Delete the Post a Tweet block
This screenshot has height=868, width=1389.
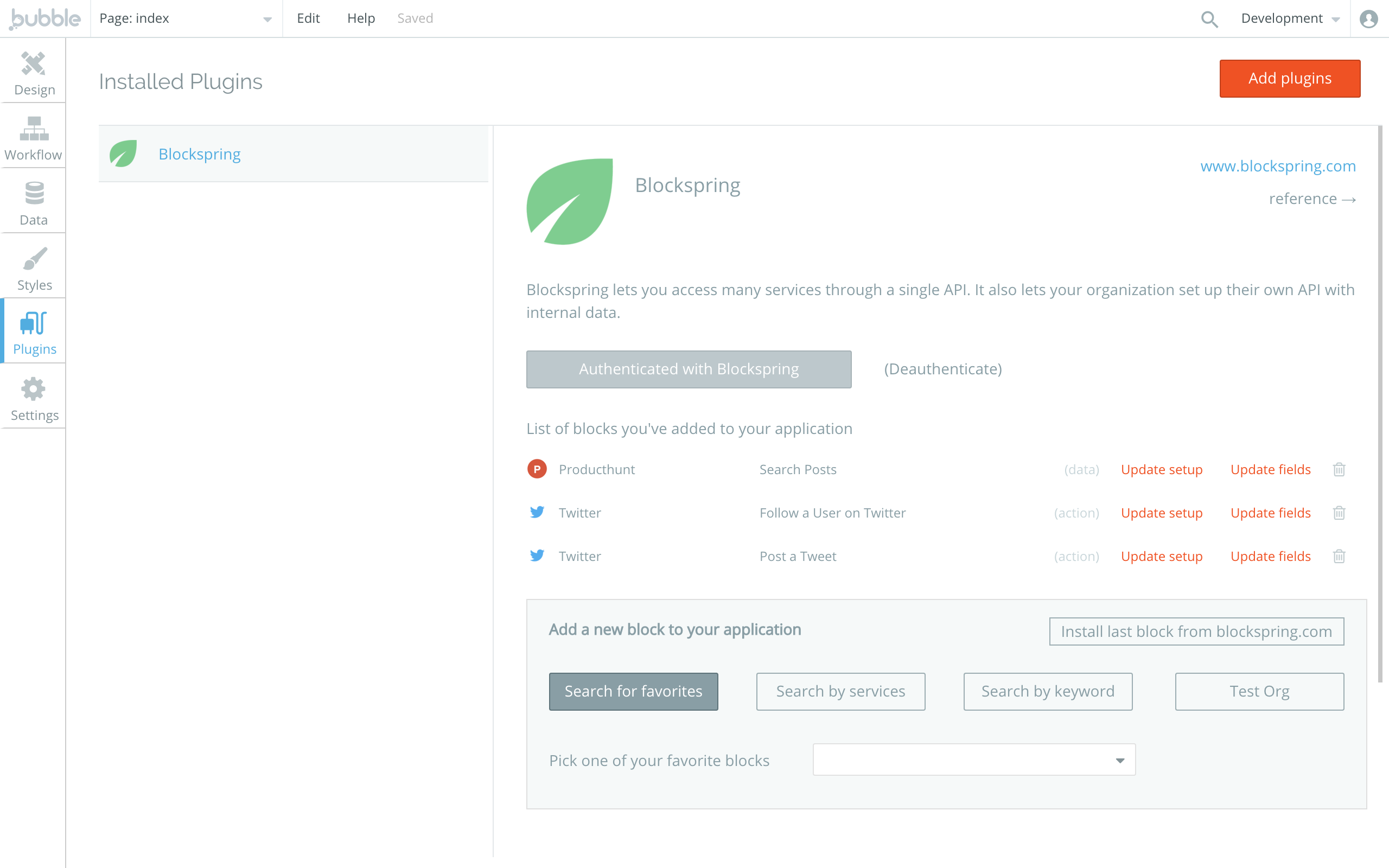point(1339,556)
